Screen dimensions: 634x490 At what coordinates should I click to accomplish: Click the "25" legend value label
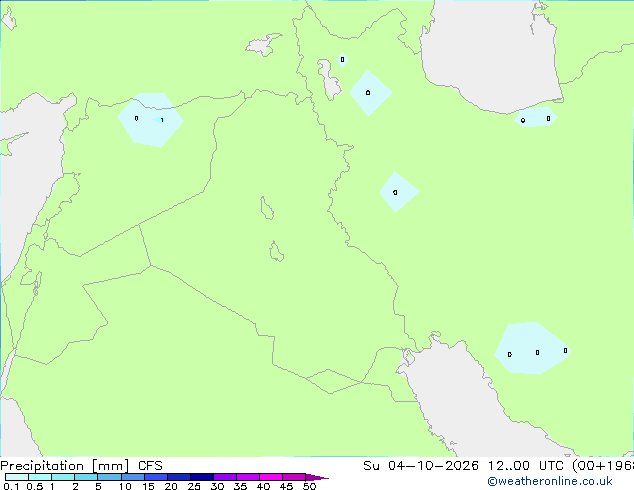(194, 486)
